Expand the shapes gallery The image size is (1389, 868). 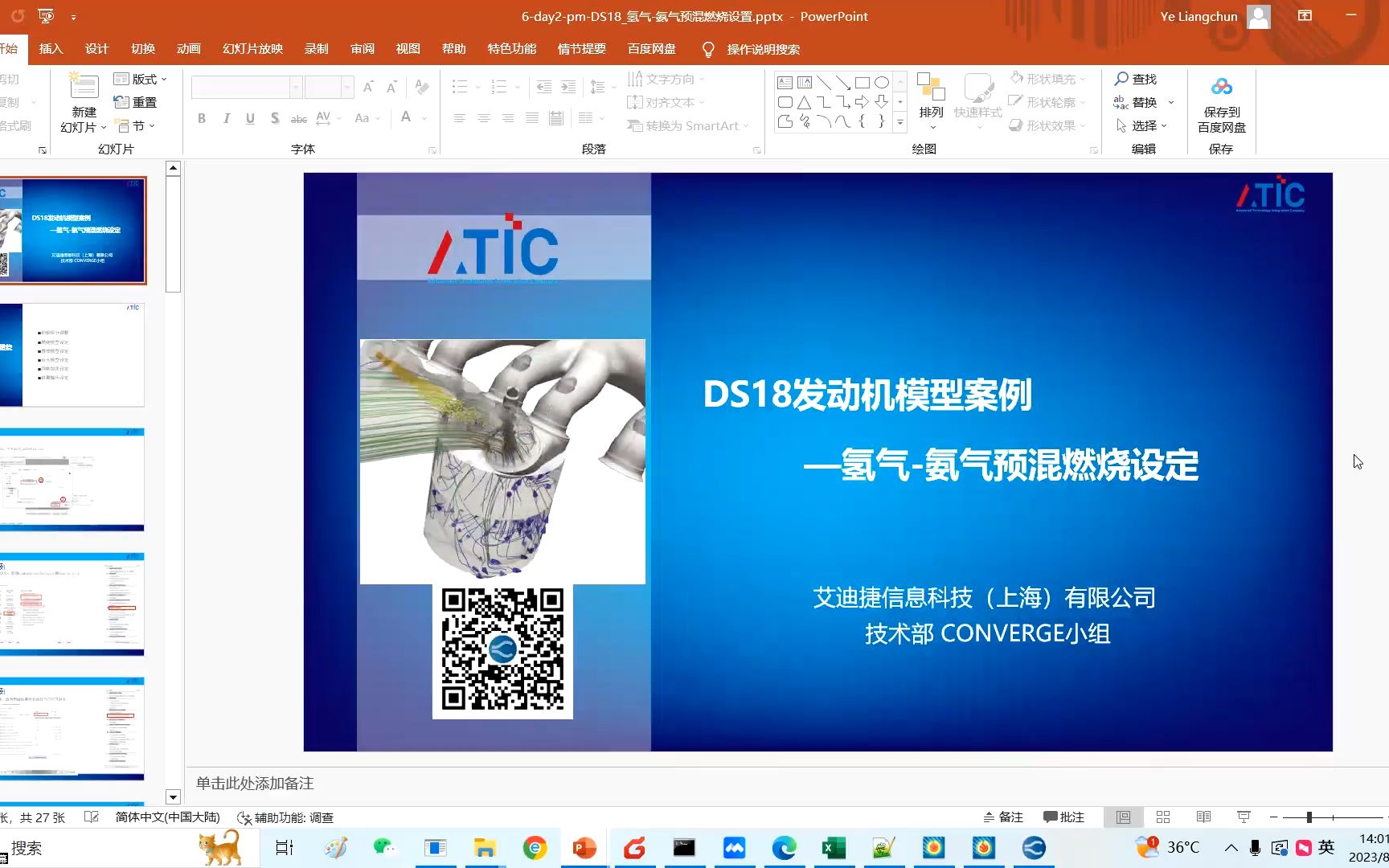tap(900, 123)
